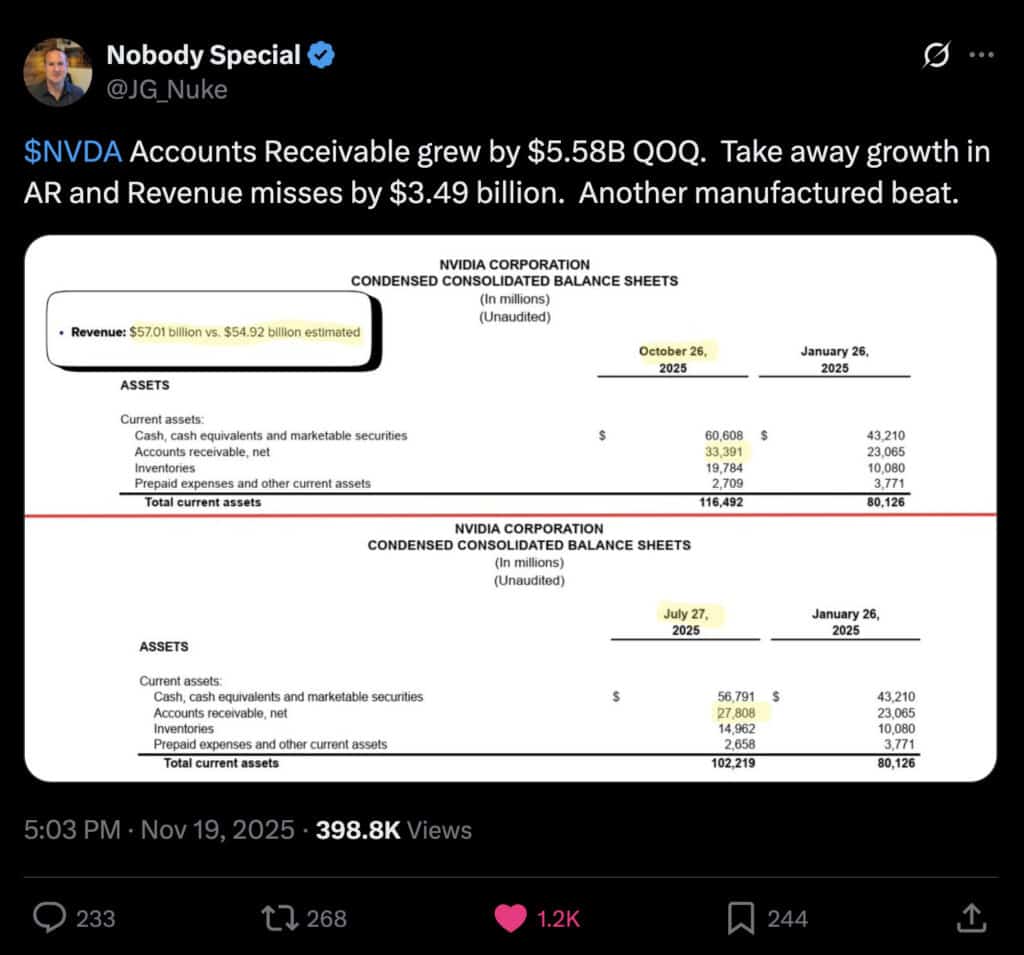Click the 233 replies count

[x=95, y=918]
